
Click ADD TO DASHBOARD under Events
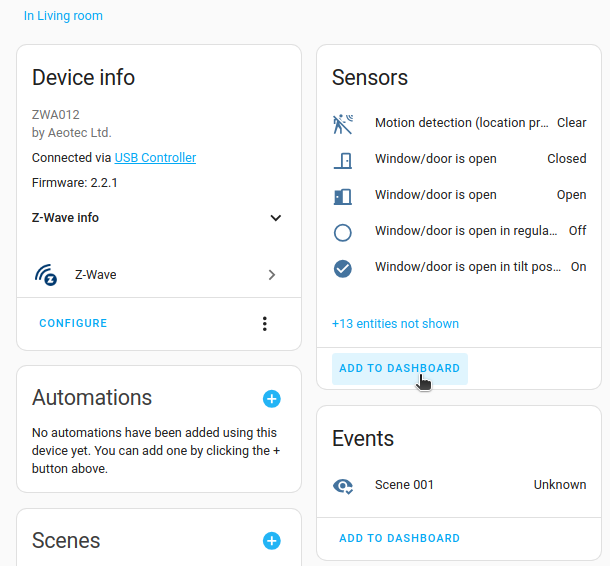pyautogui.click(x=399, y=538)
